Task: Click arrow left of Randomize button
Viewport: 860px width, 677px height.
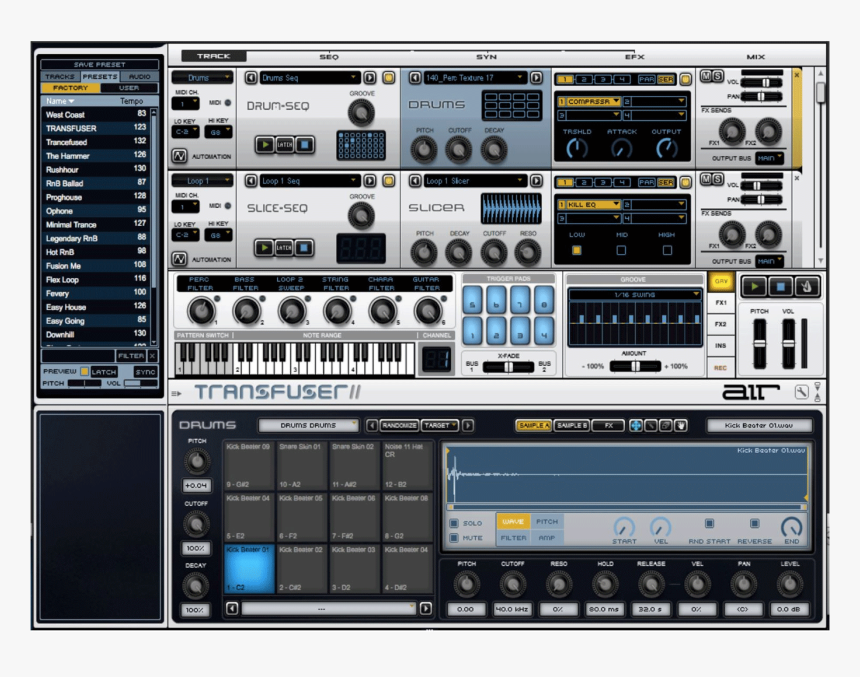Action: click(372, 425)
